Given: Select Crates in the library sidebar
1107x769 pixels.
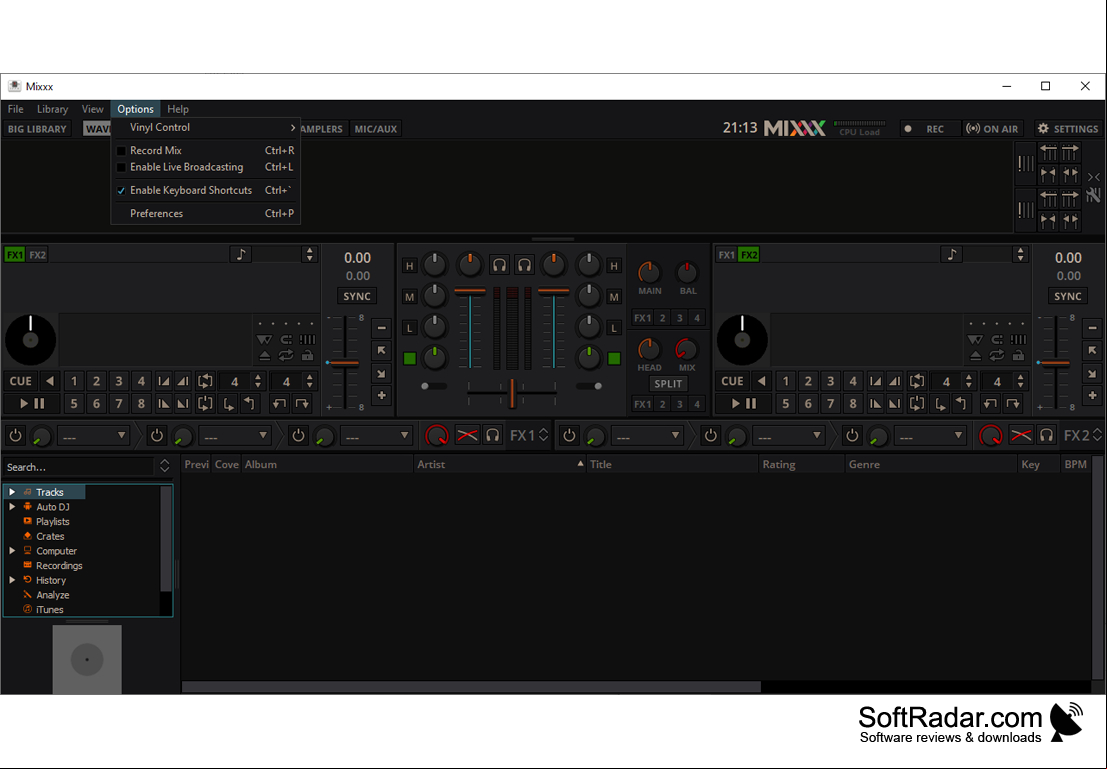Looking at the screenshot, I should pyautogui.click(x=50, y=537).
